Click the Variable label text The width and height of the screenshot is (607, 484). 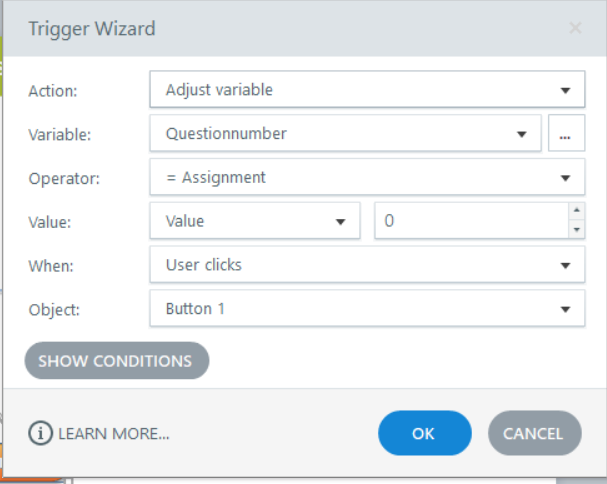60,135
